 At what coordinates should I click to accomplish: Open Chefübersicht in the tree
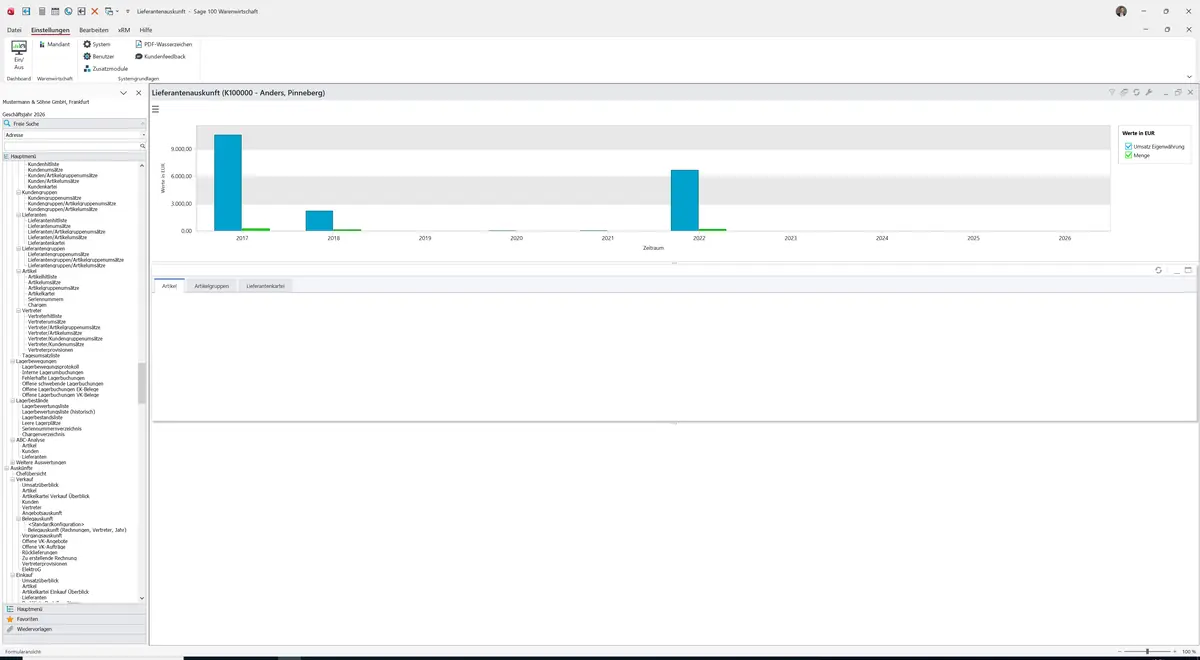click(33, 474)
